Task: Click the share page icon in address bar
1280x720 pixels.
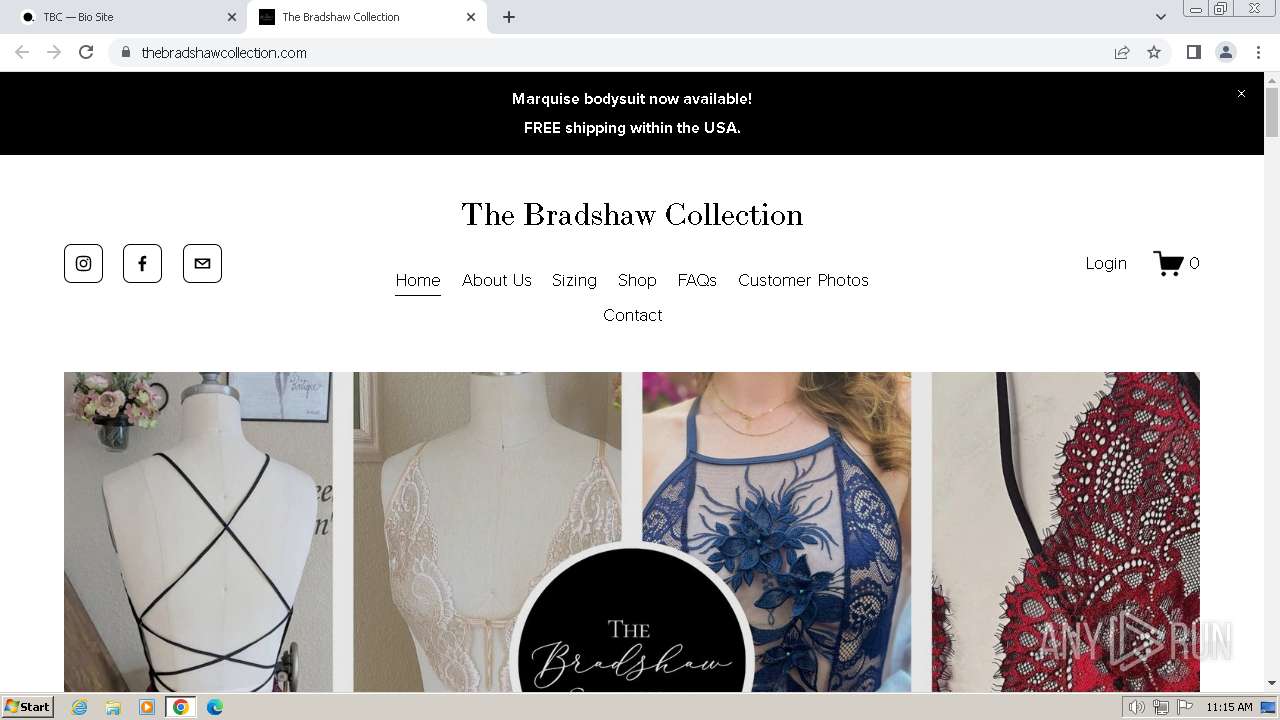Action: point(1122,52)
